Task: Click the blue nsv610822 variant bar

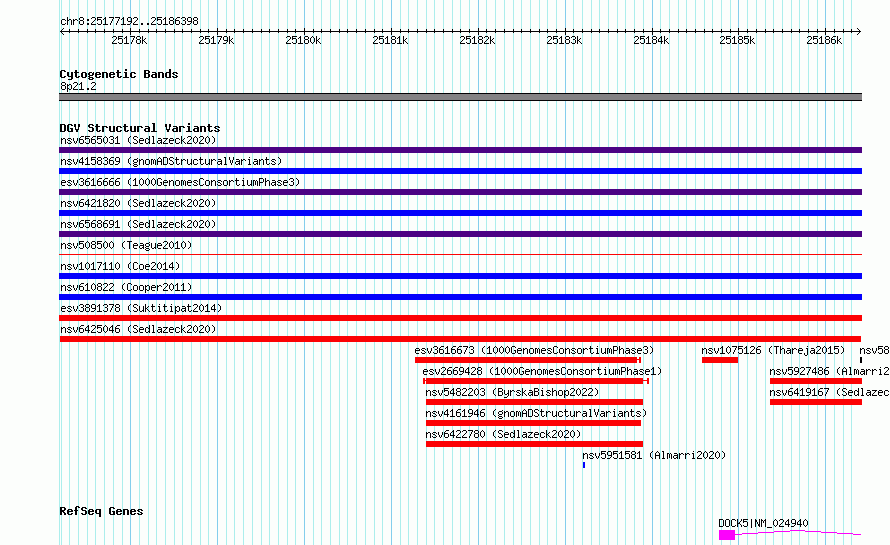Action: [460, 297]
